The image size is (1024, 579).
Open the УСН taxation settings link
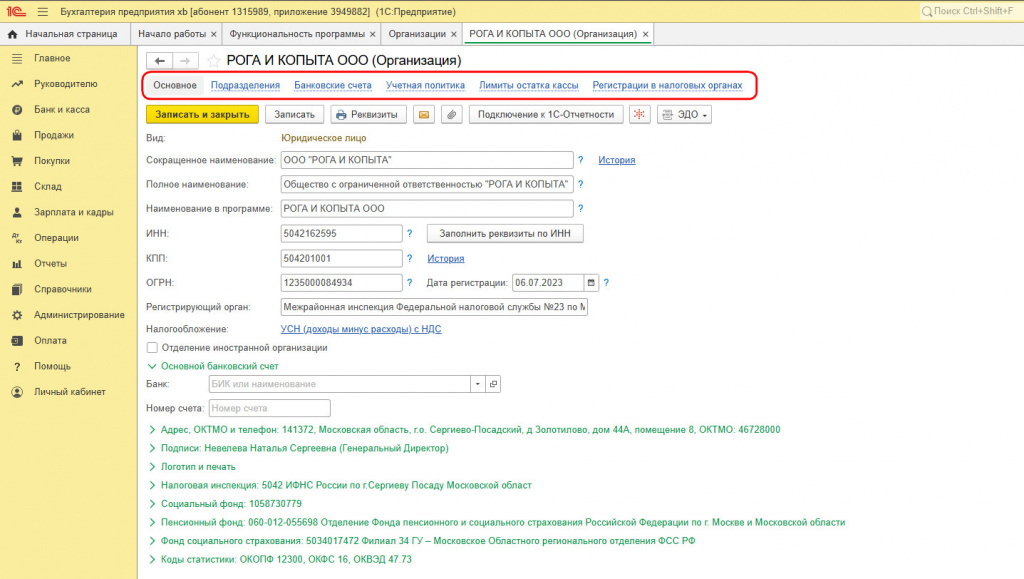pyautogui.click(x=361, y=329)
